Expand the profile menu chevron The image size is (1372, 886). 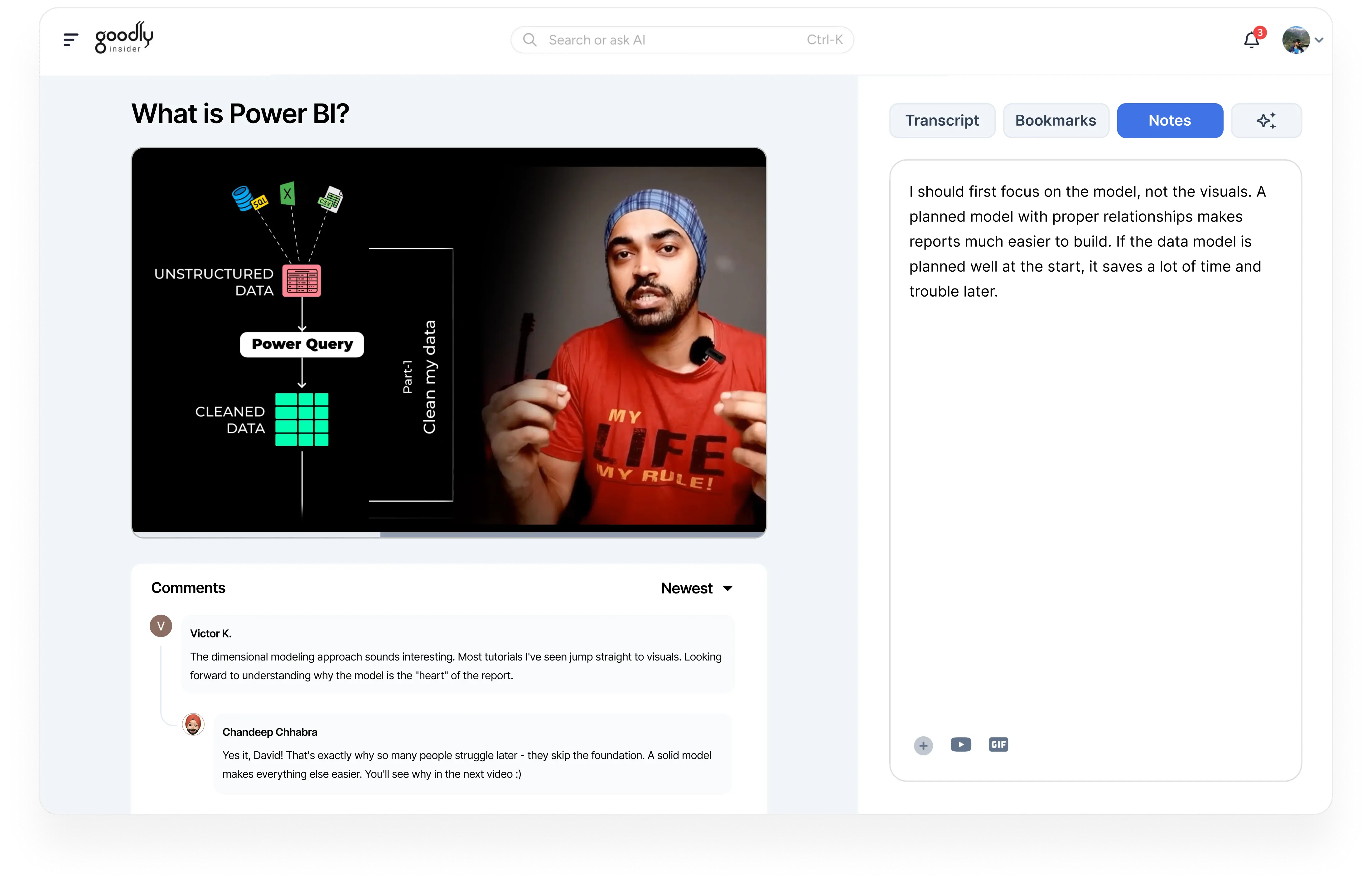(x=1319, y=40)
